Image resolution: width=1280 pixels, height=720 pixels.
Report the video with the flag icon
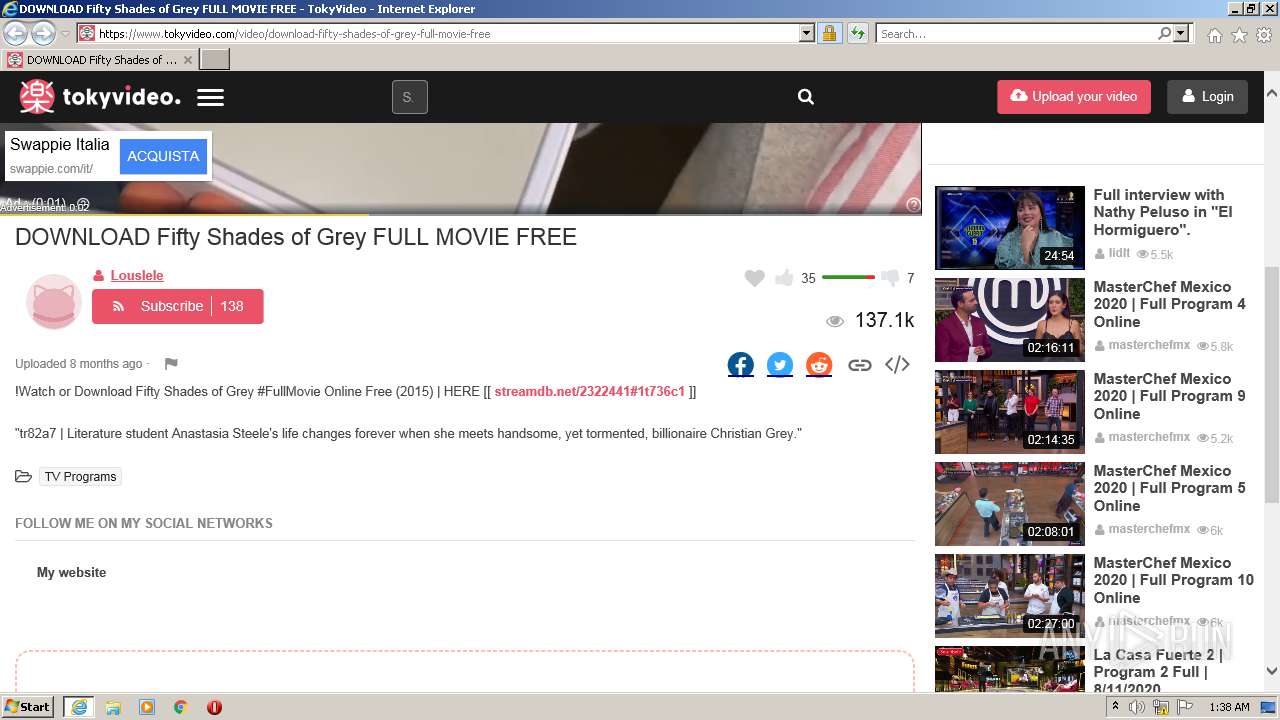click(171, 364)
